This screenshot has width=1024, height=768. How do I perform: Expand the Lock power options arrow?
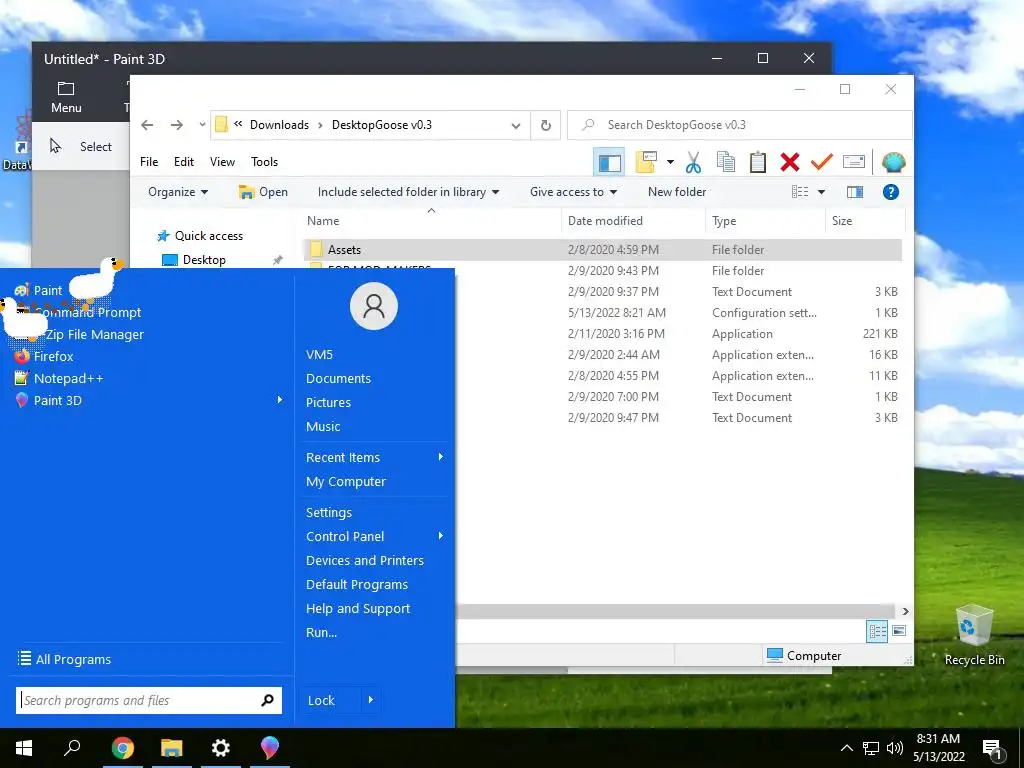(x=370, y=700)
